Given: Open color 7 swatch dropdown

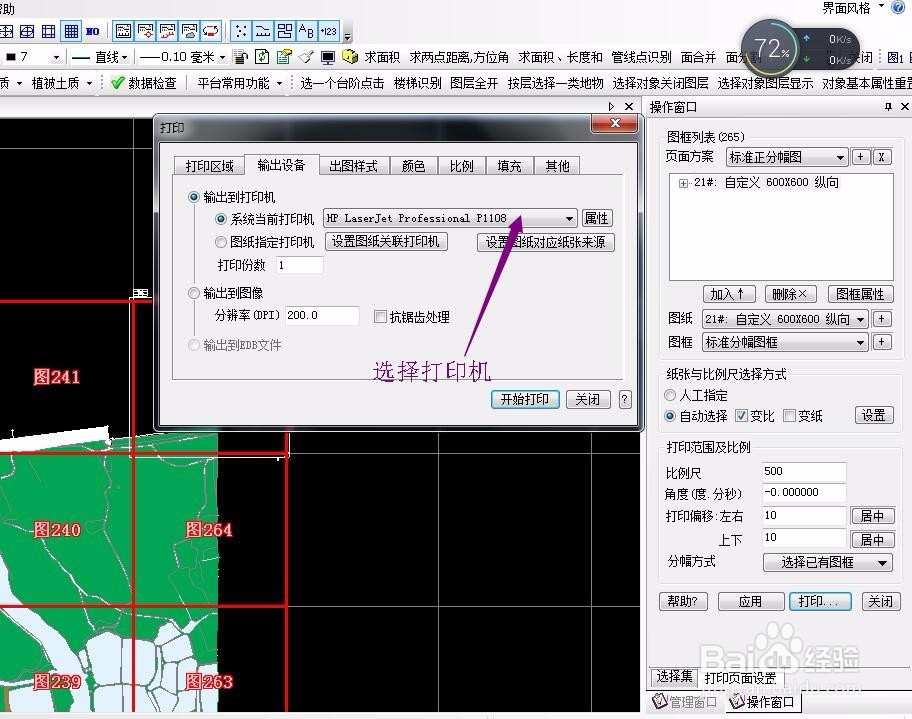Looking at the screenshot, I should (x=56, y=58).
